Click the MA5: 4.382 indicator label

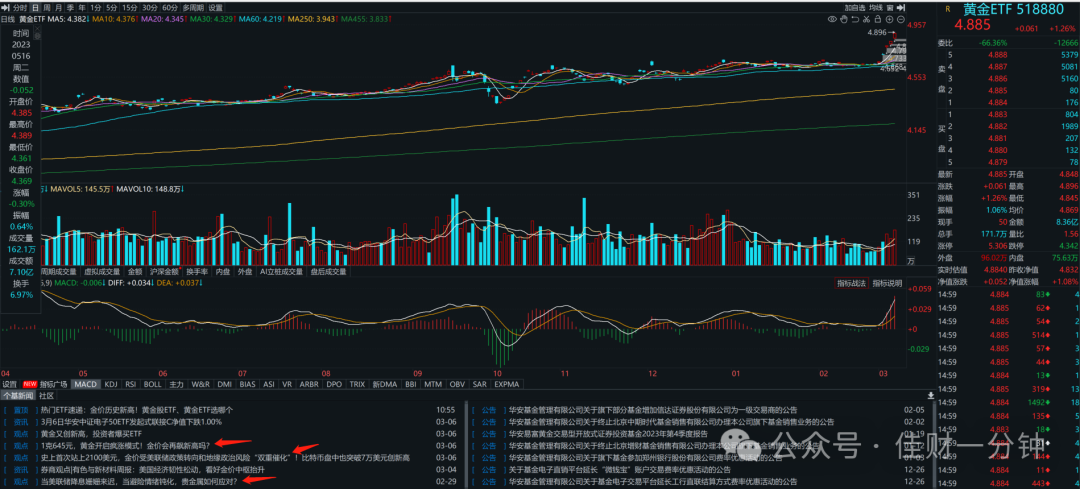click(67, 19)
